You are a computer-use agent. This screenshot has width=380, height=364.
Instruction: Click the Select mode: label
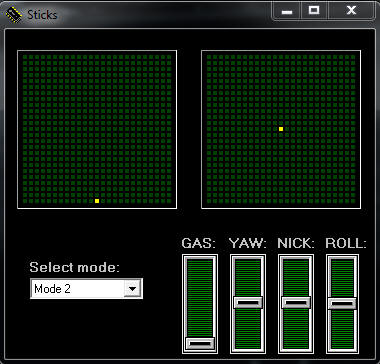(x=74, y=267)
